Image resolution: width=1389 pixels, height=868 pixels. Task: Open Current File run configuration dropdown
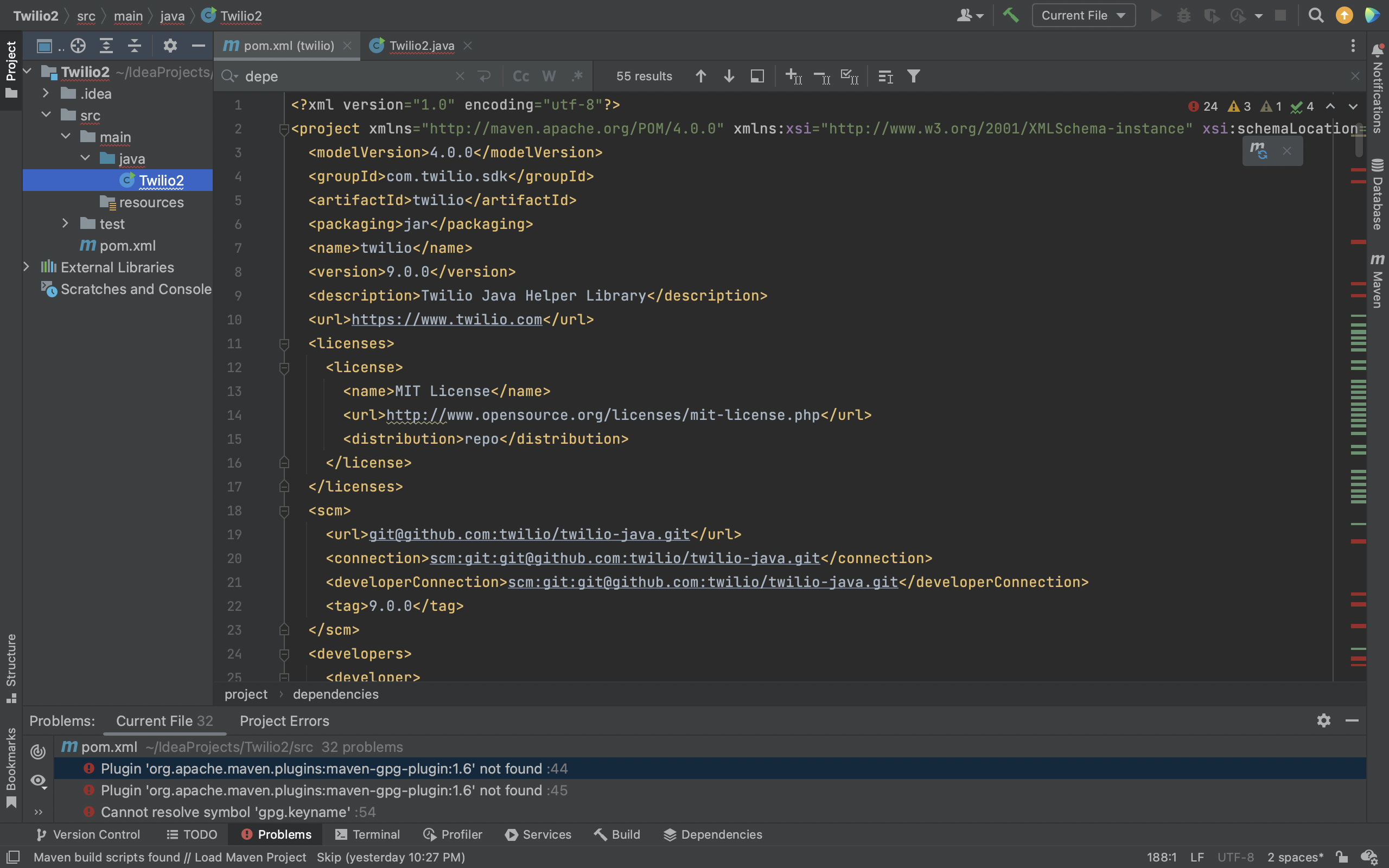point(1083,16)
